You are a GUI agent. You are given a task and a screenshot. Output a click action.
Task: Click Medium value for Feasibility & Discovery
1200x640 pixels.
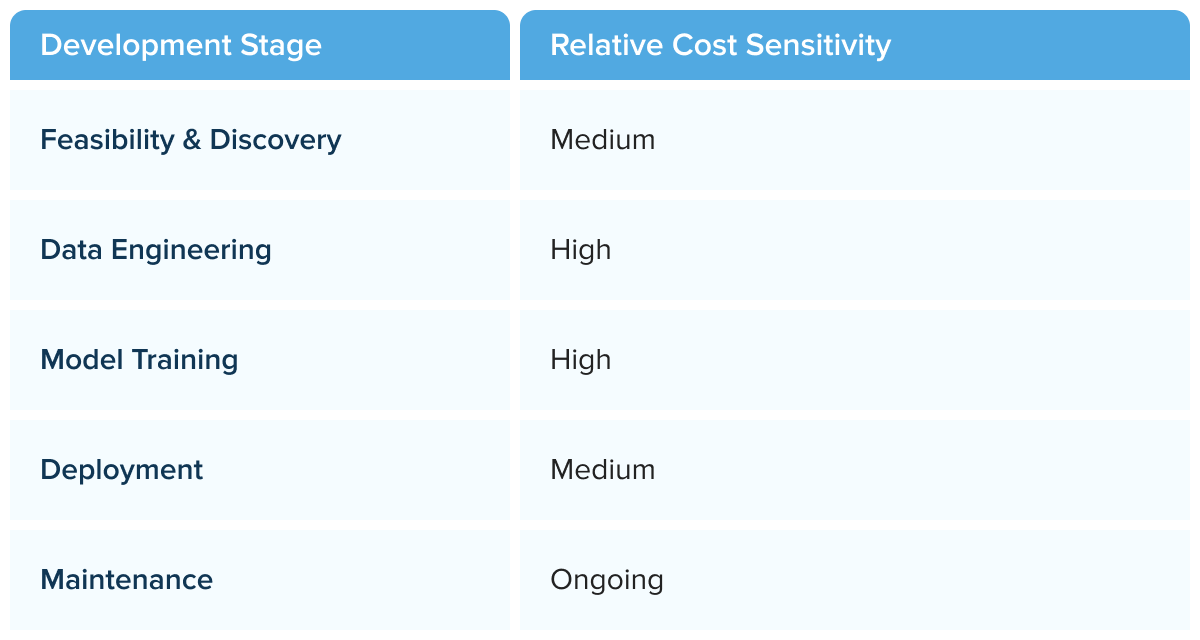tap(603, 140)
